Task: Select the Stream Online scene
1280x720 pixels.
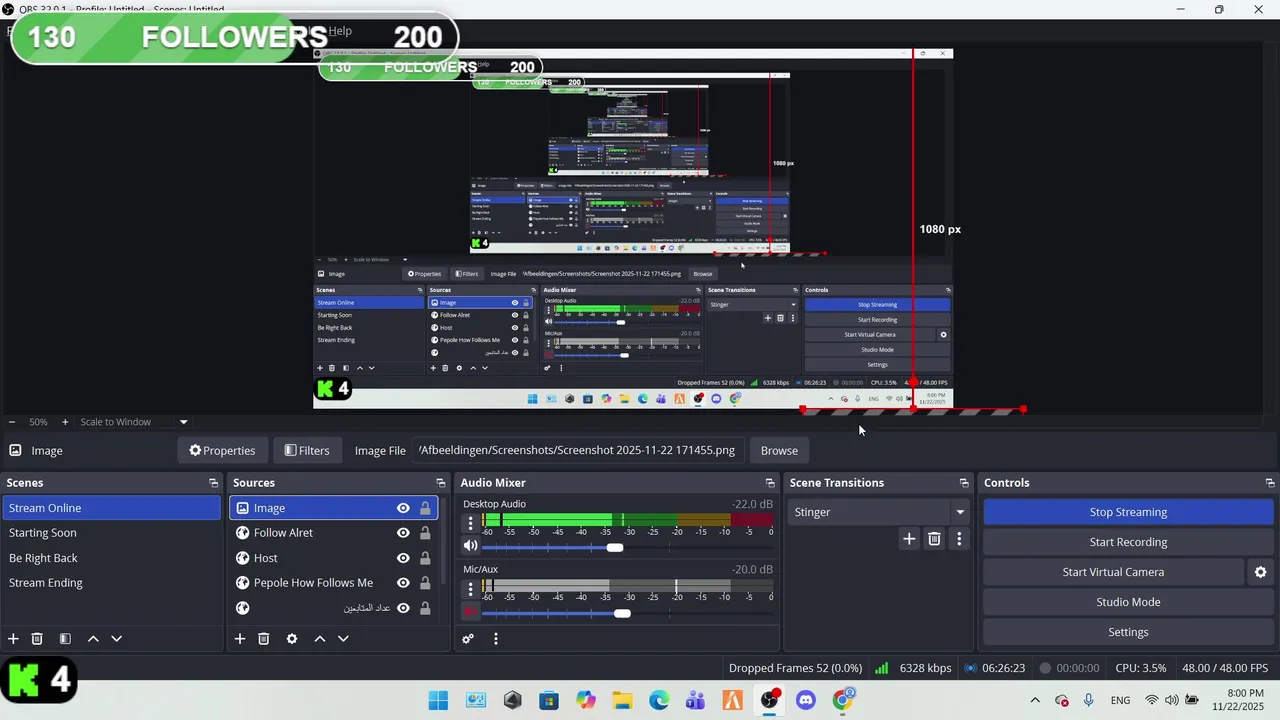Action: pos(111,508)
